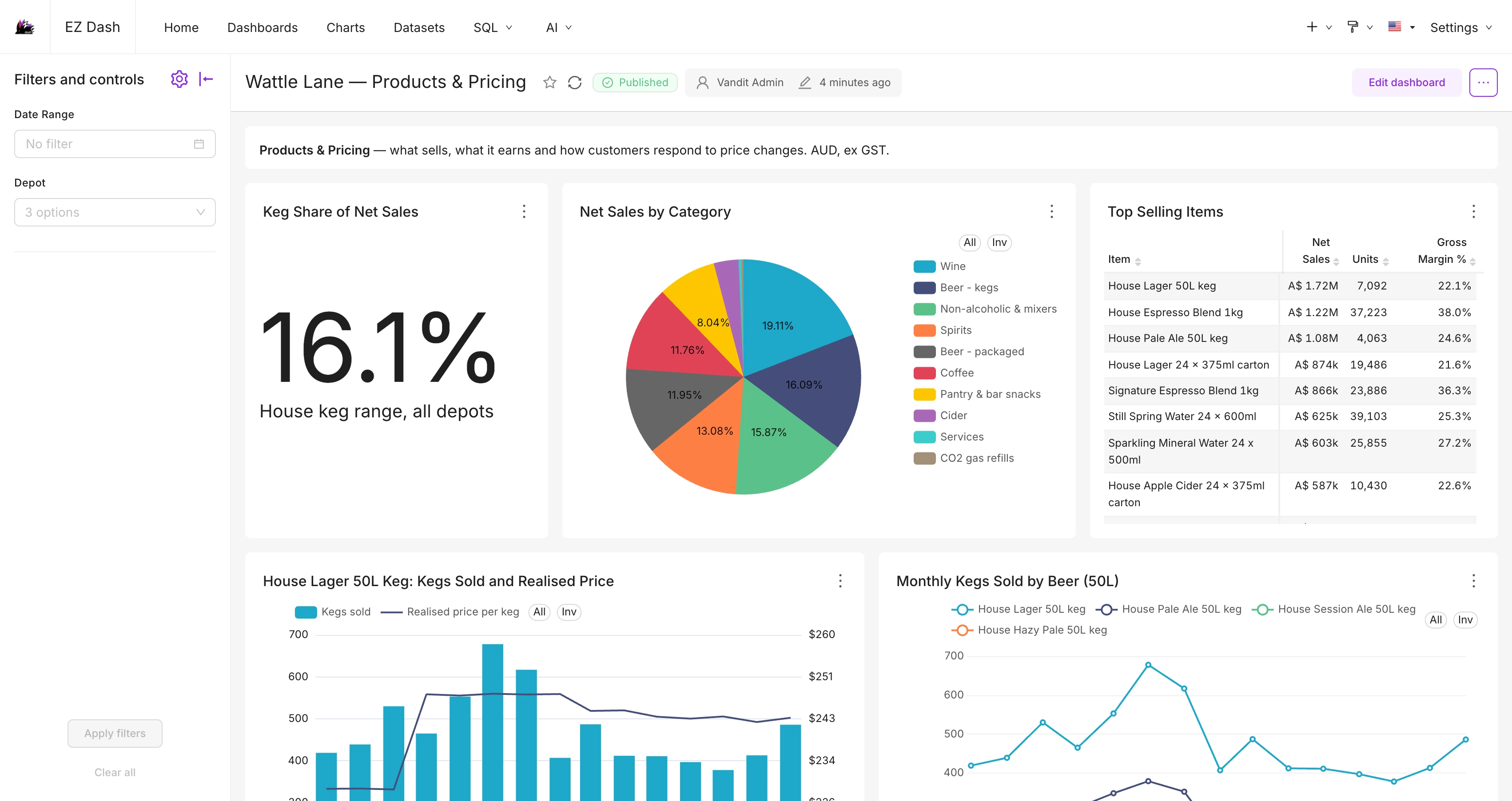1512x801 pixels.
Task: Refresh the dashboard with circular arrow icon
Action: (575, 82)
